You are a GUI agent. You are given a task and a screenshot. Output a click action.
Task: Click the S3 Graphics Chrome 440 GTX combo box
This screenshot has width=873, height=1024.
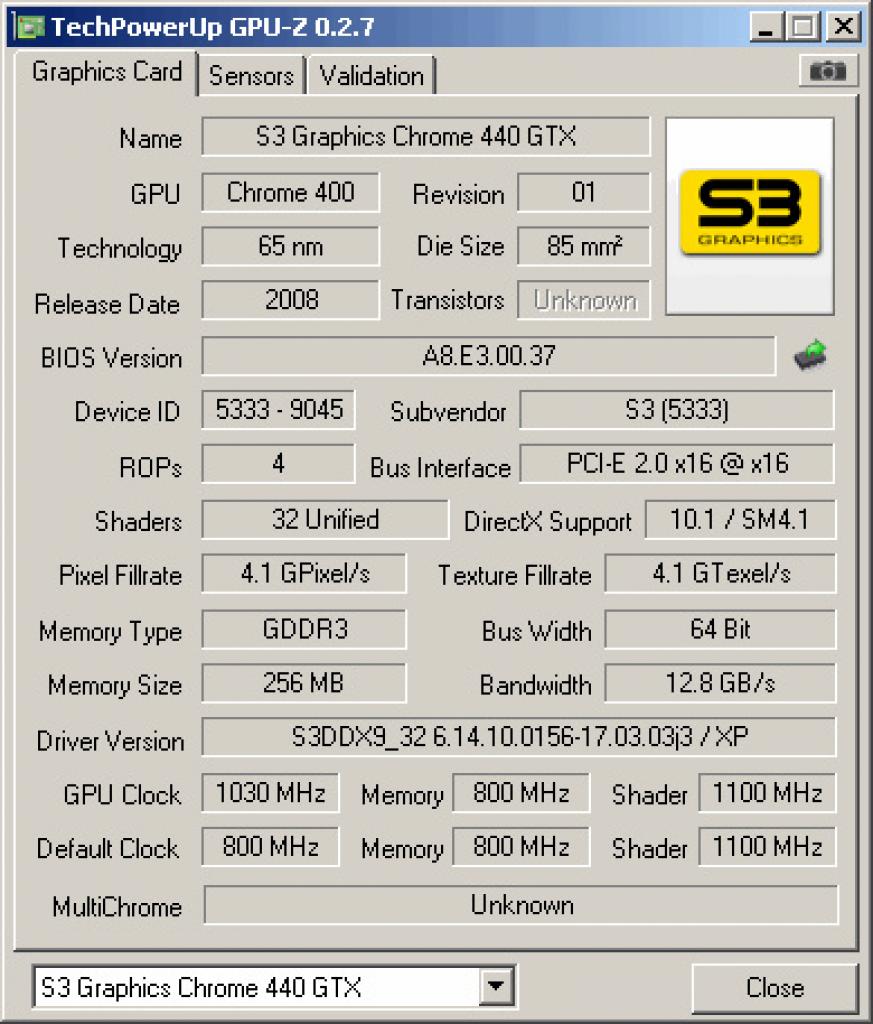(274, 987)
